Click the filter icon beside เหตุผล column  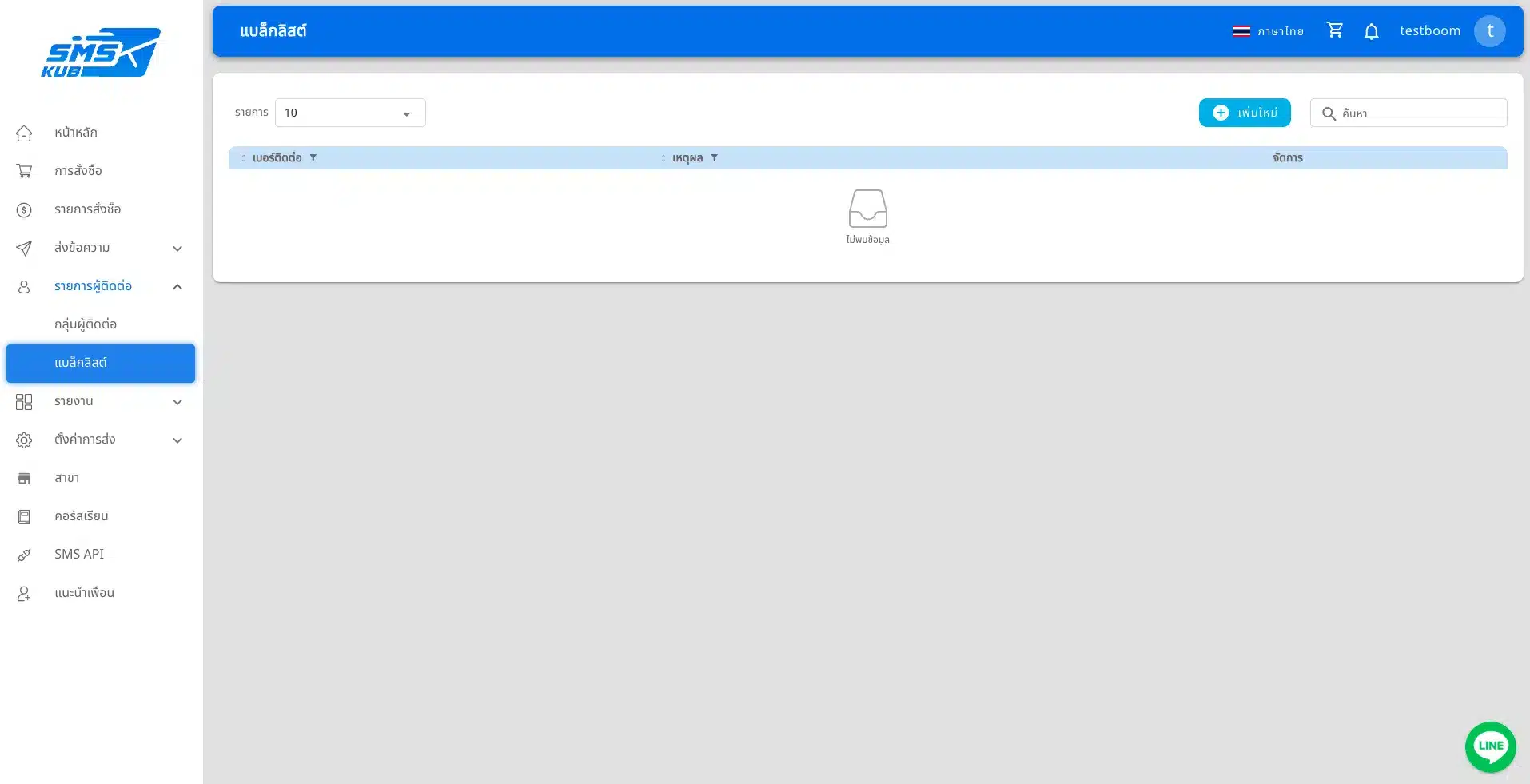coord(715,158)
